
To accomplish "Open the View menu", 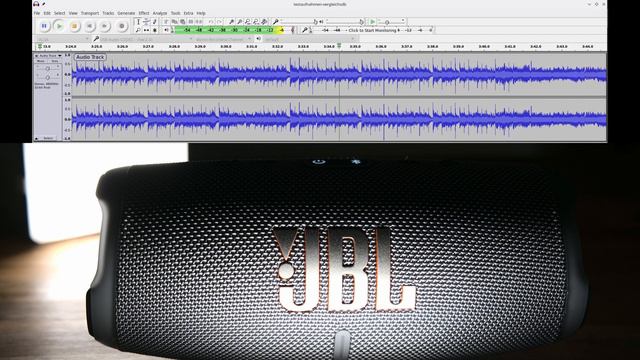I will [73, 13].
